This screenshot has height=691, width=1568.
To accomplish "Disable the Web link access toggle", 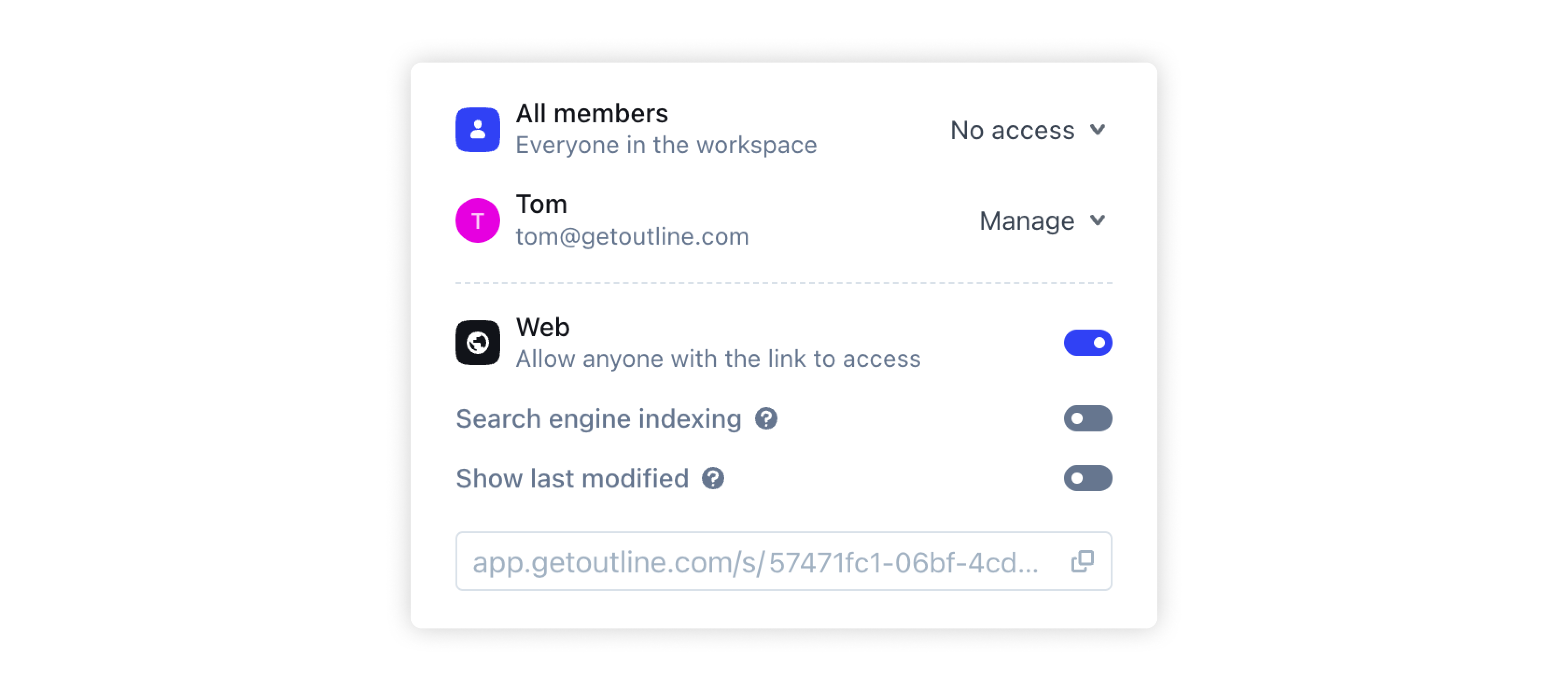I will click(x=1087, y=343).
